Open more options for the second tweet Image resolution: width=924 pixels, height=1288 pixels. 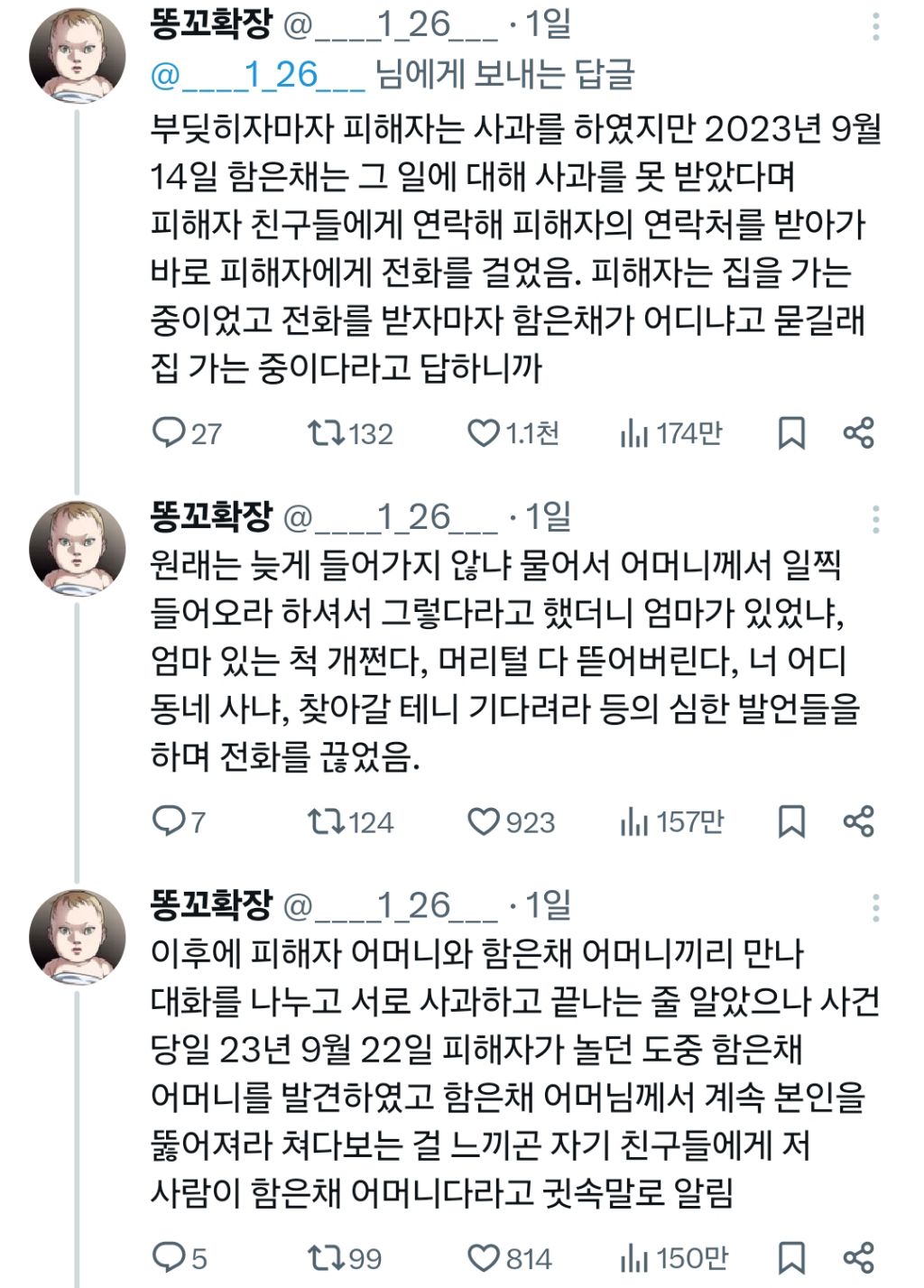pos(875,519)
